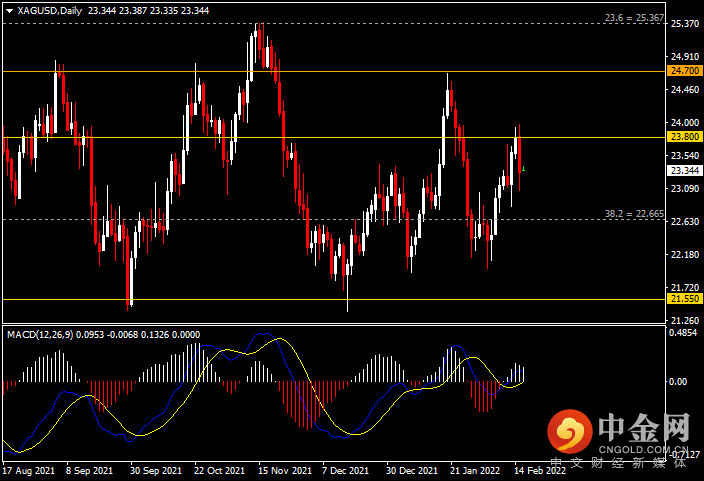704x481 pixels.
Task: Click the 21.720 price axis value
Action: pyautogui.click(x=685, y=287)
